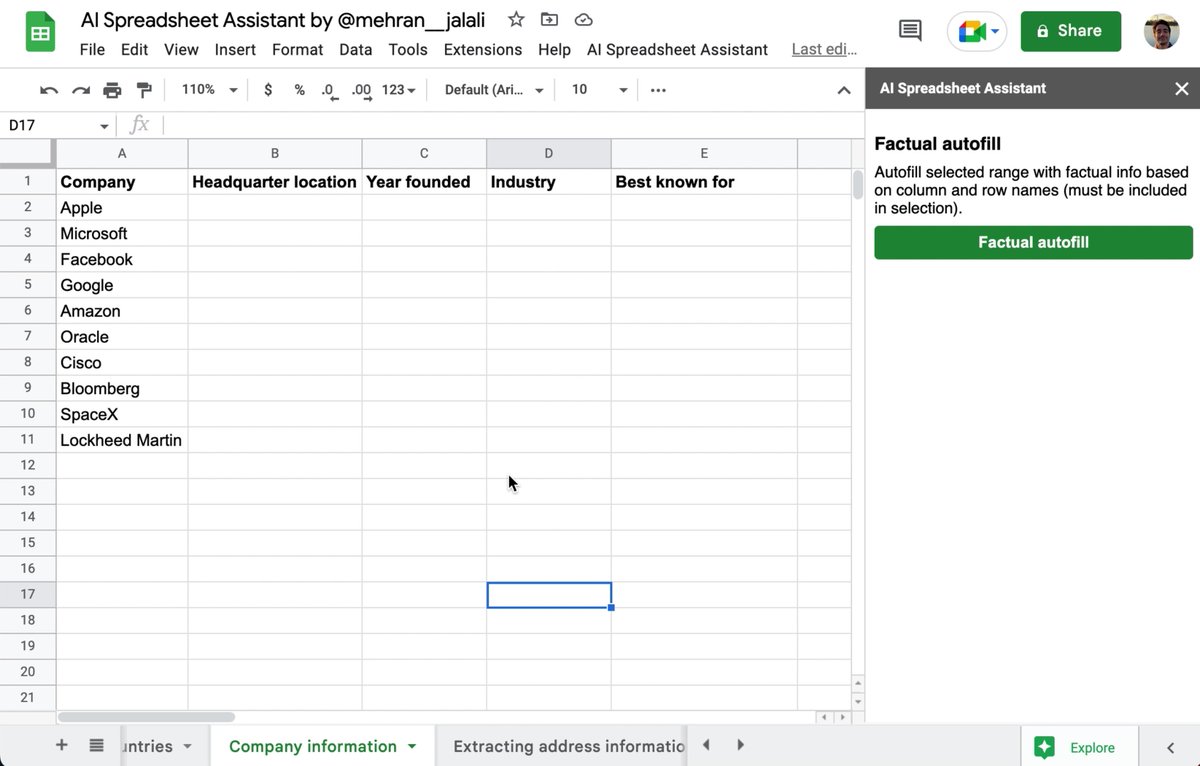Image resolution: width=1200 pixels, height=766 pixels.
Task: Open Company information tab menu arrow
Action: tap(411, 746)
